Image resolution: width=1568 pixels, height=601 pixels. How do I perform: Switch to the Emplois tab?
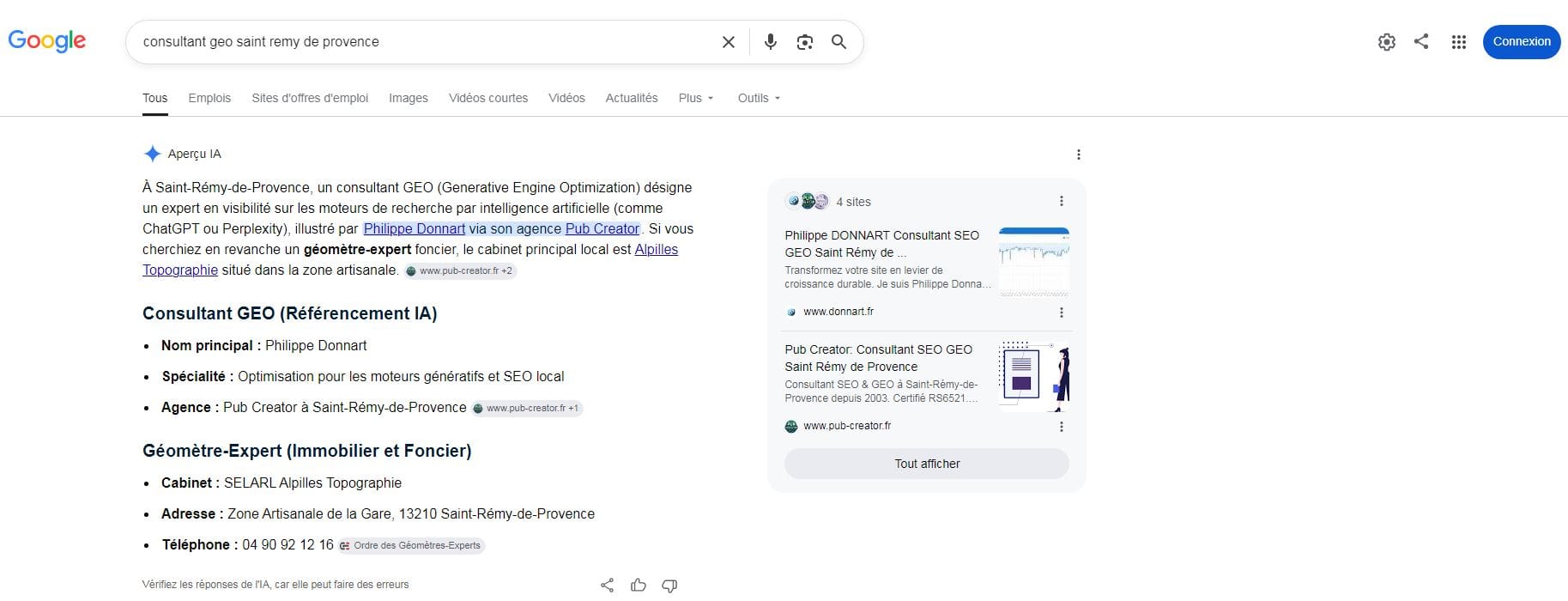pos(209,98)
